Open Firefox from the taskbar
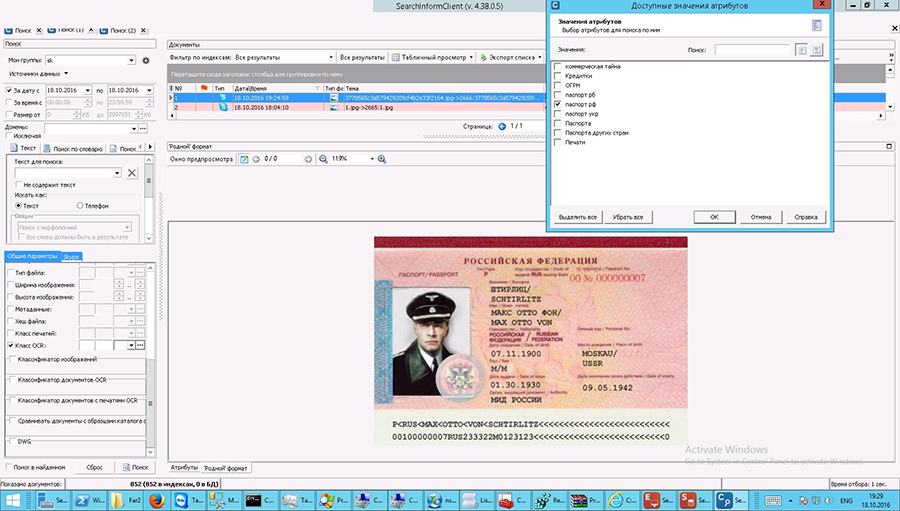This screenshot has width=900, height=511. (x=157, y=500)
